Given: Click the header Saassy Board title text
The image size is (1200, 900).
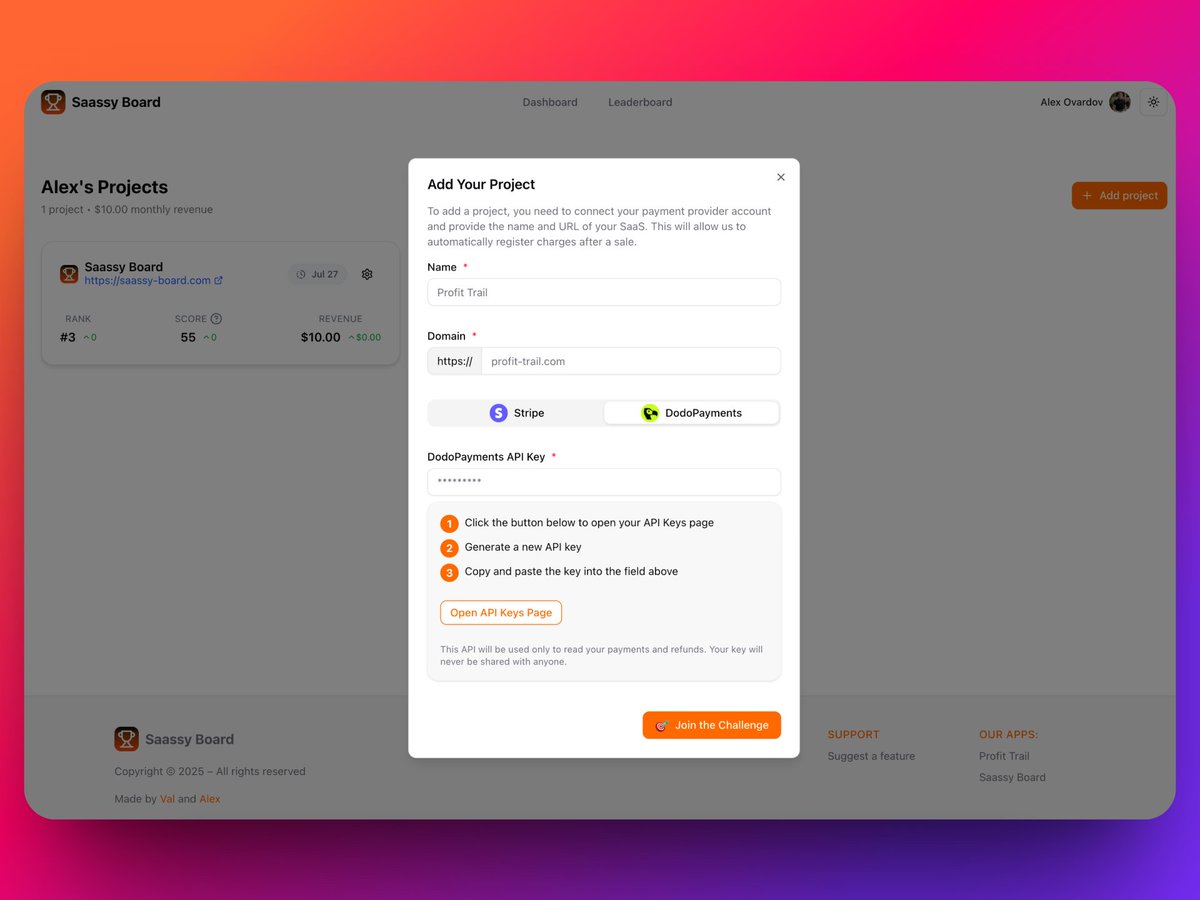Looking at the screenshot, I should (116, 102).
